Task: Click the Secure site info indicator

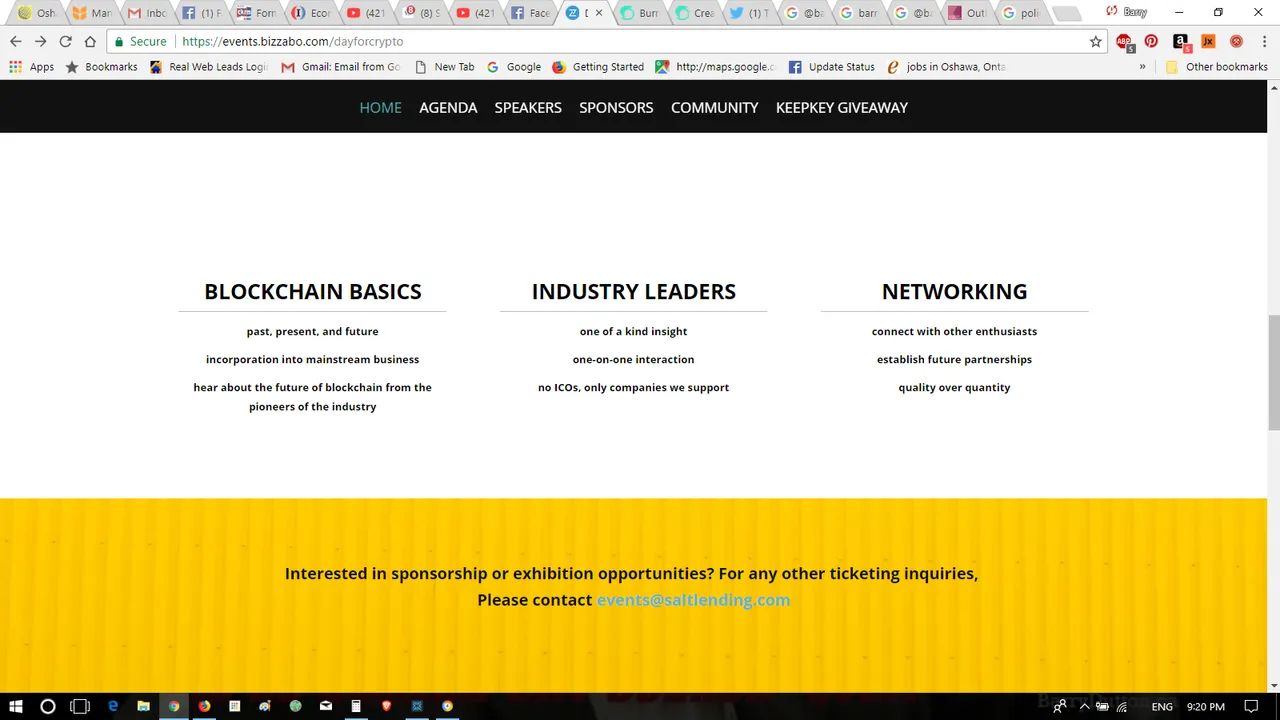Action: point(140,41)
